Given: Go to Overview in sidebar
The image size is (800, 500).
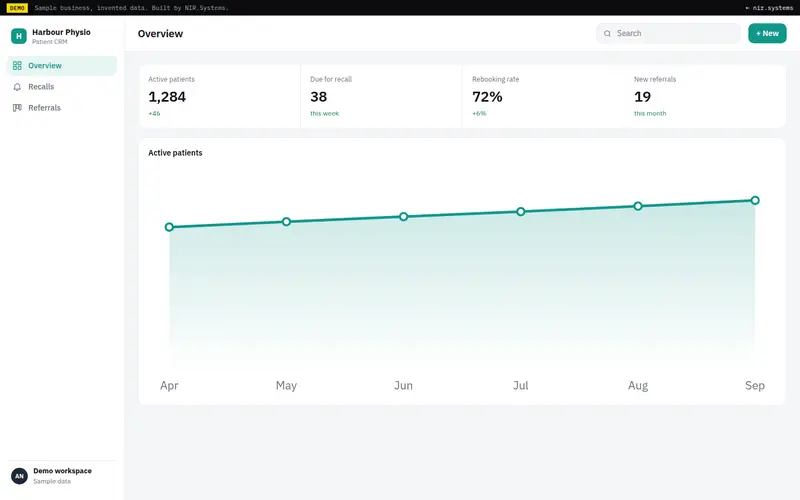Looking at the screenshot, I should 62,66.
